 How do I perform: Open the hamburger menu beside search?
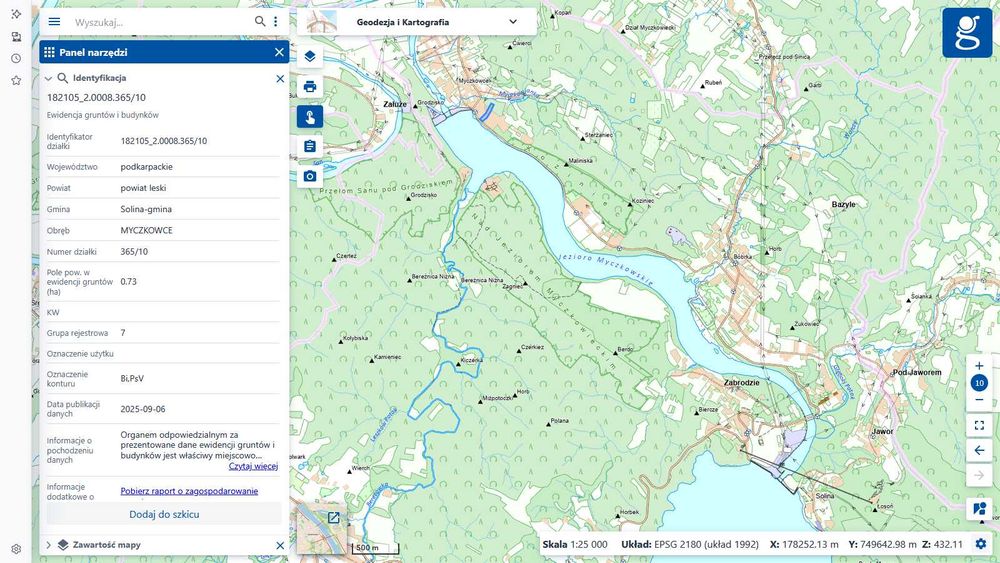(54, 22)
